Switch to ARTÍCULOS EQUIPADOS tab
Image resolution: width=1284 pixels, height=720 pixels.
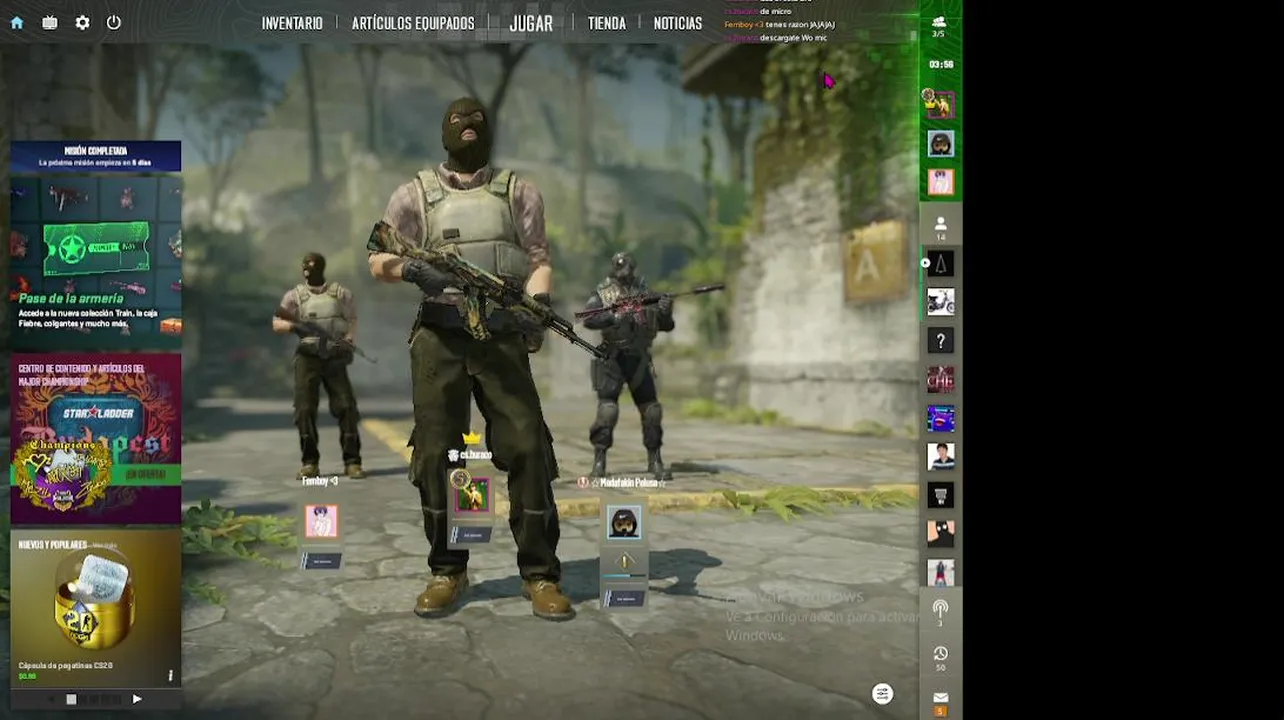[x=413, y=23]
